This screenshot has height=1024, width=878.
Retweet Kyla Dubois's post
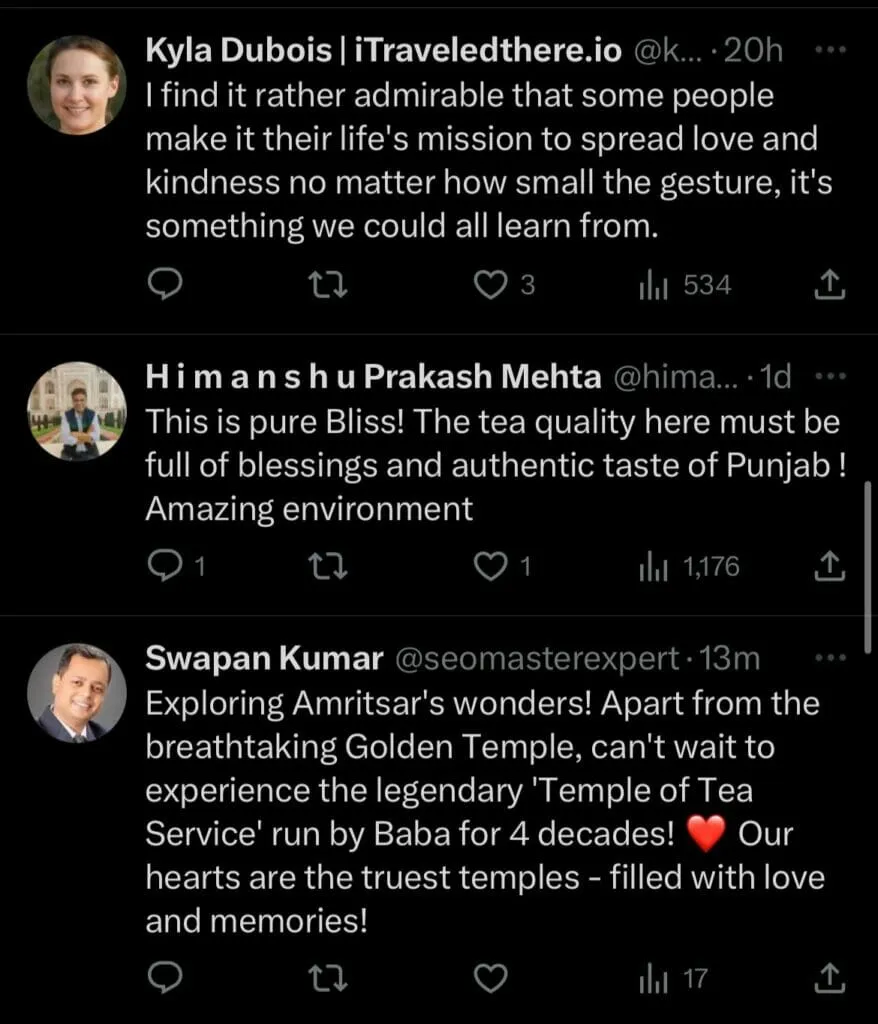327,285
